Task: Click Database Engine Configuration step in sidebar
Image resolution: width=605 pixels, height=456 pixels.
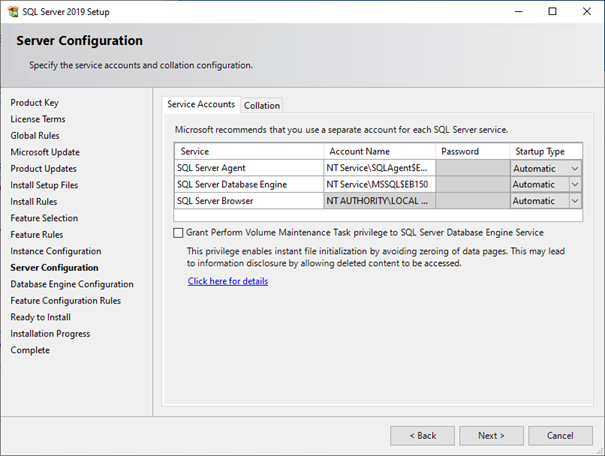Action: 72,284
